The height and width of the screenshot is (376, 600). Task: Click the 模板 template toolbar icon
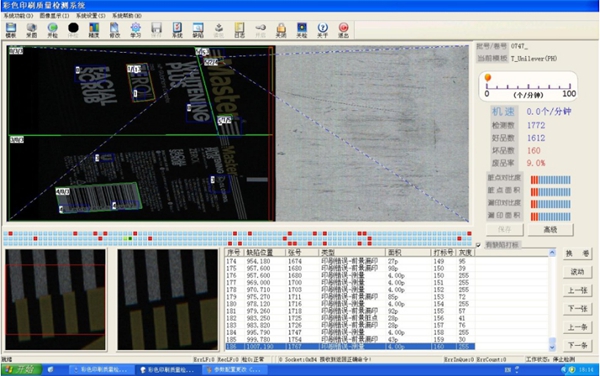11,30
